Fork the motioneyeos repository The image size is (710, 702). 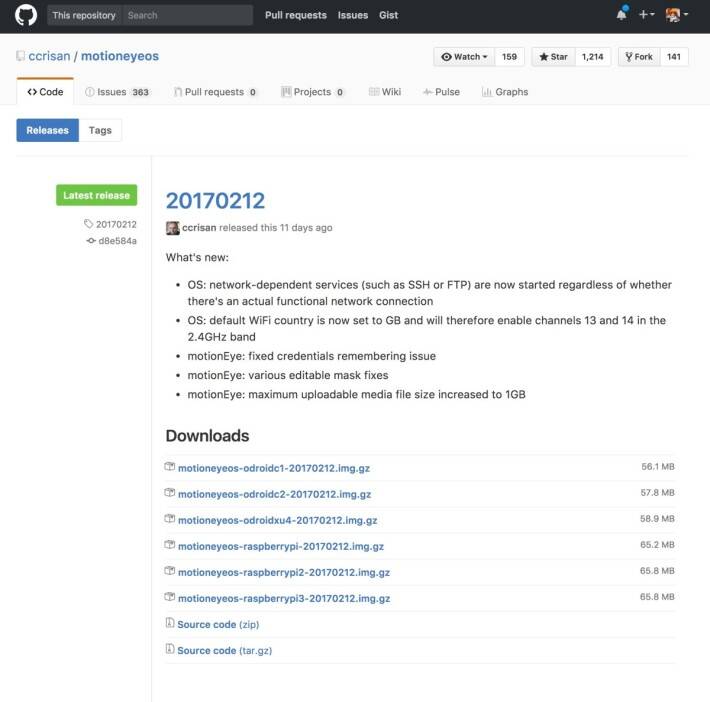tap(639, 57)
